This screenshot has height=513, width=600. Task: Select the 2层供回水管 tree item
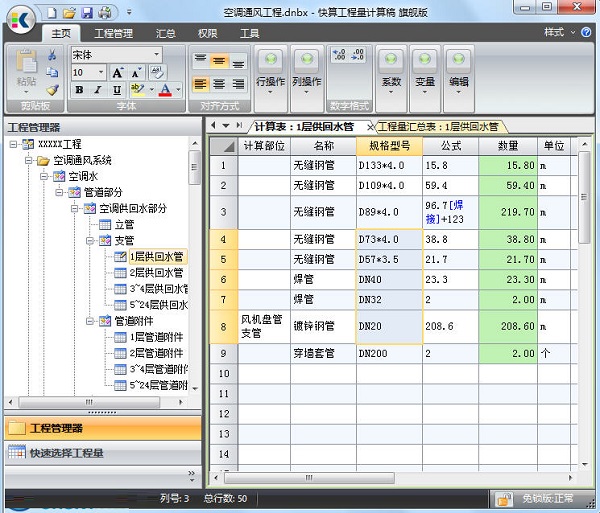(156, 273)
